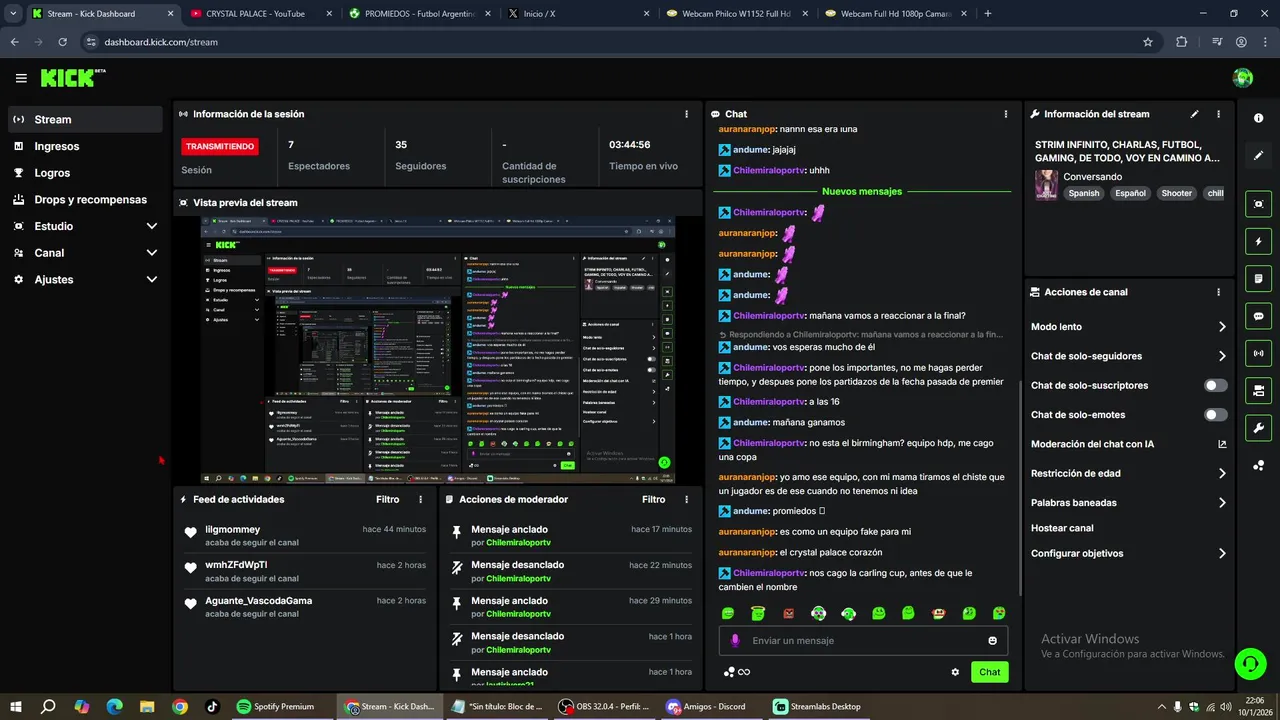Edit stream info with the pencil icon
The height and width of the screenshot is (720, 1280).
point(1194,114)
